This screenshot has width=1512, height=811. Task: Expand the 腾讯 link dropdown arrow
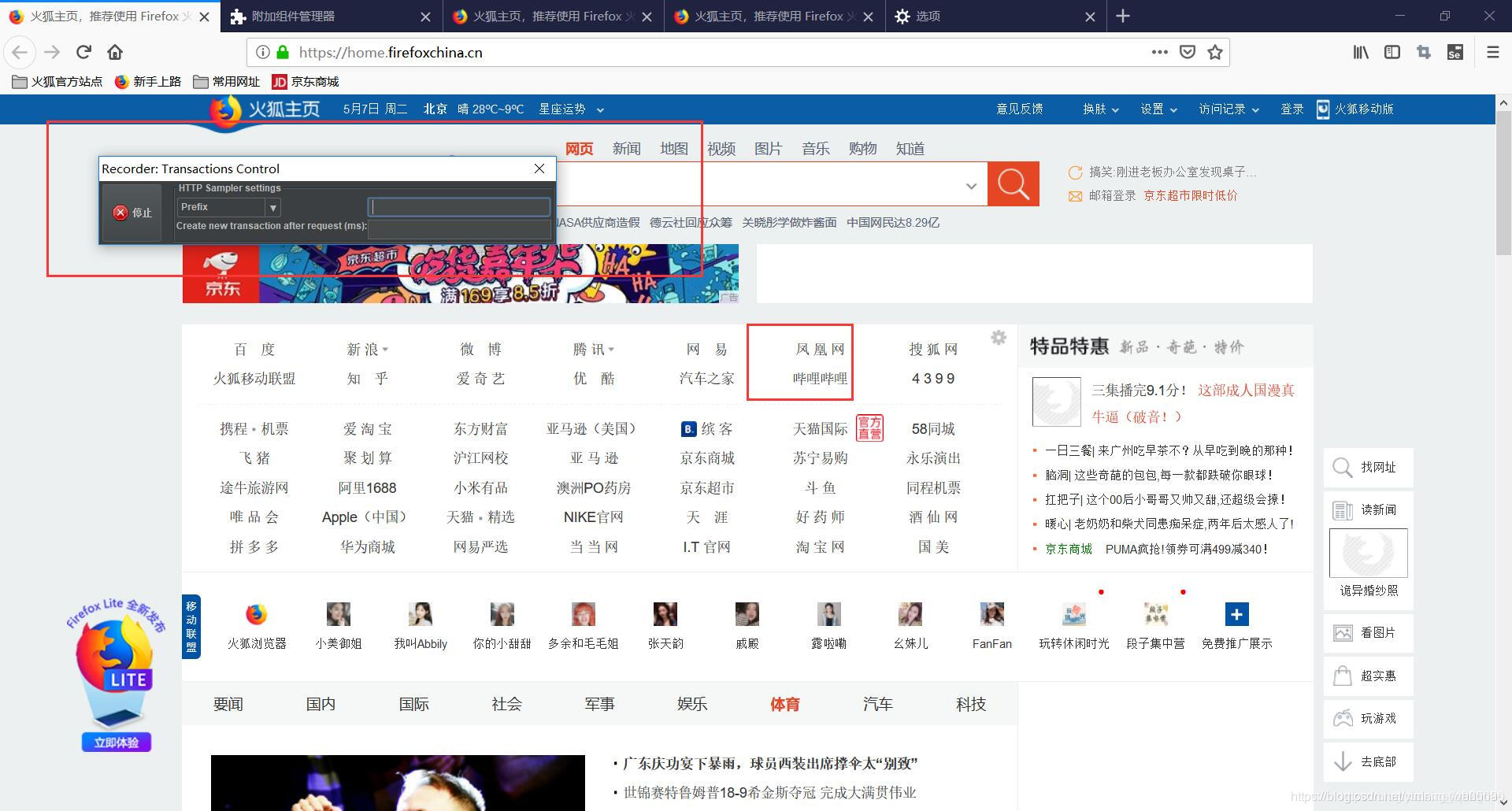tap(611, 350)
